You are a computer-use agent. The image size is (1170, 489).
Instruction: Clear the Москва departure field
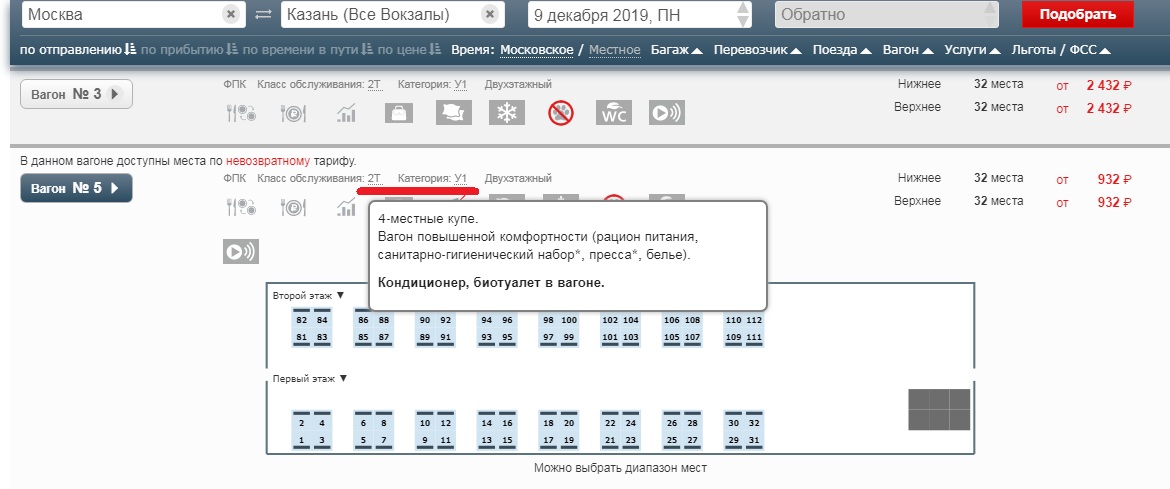231,15
